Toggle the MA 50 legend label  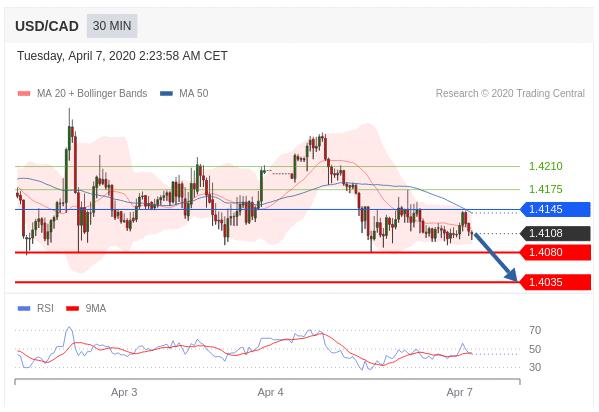click(x=194, y=94)
